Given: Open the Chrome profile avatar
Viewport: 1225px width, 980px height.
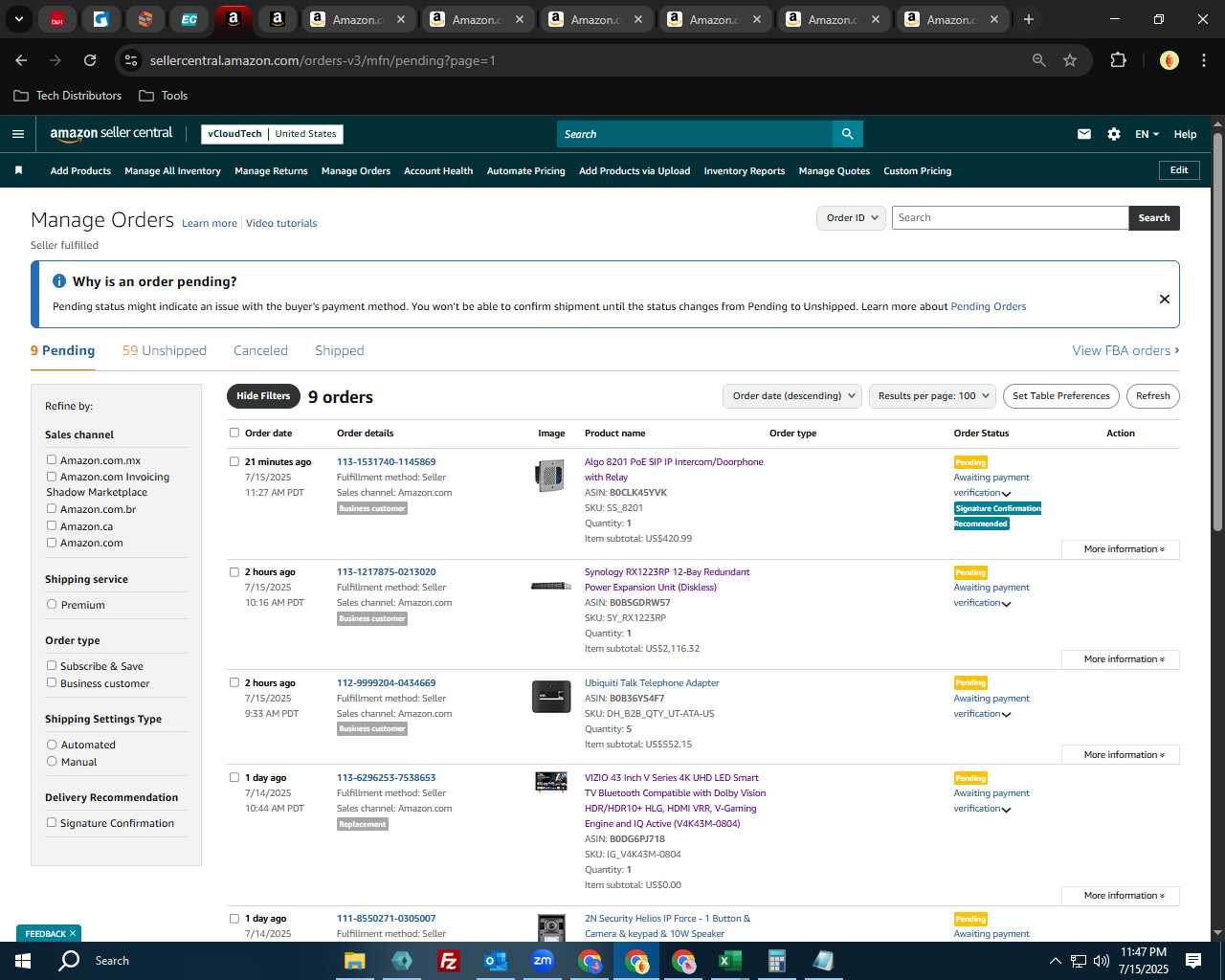Looking at the screenshot, I should pos(1169,60).
